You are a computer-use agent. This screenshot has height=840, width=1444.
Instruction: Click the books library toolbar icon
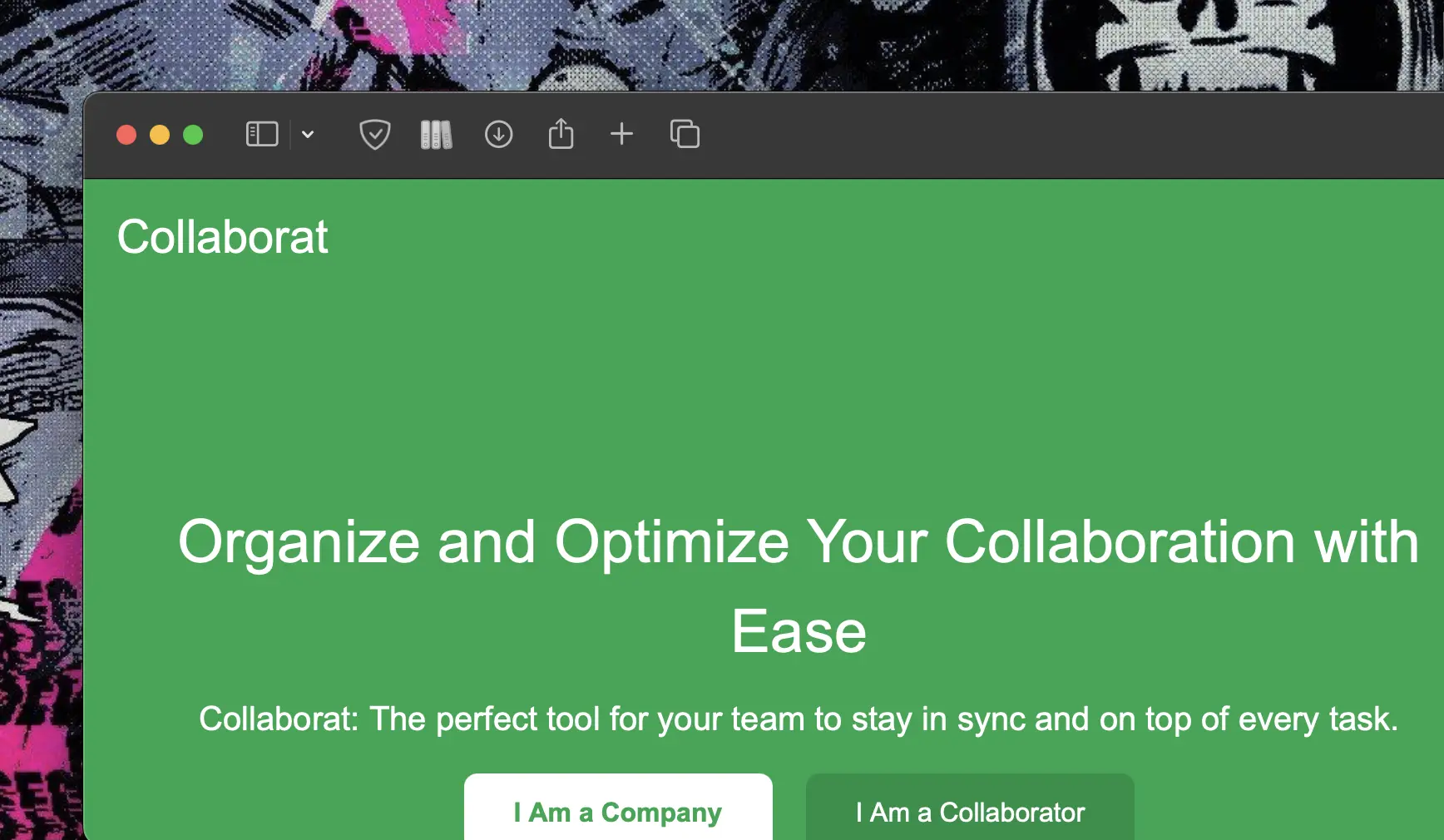[x=436, y=135]
